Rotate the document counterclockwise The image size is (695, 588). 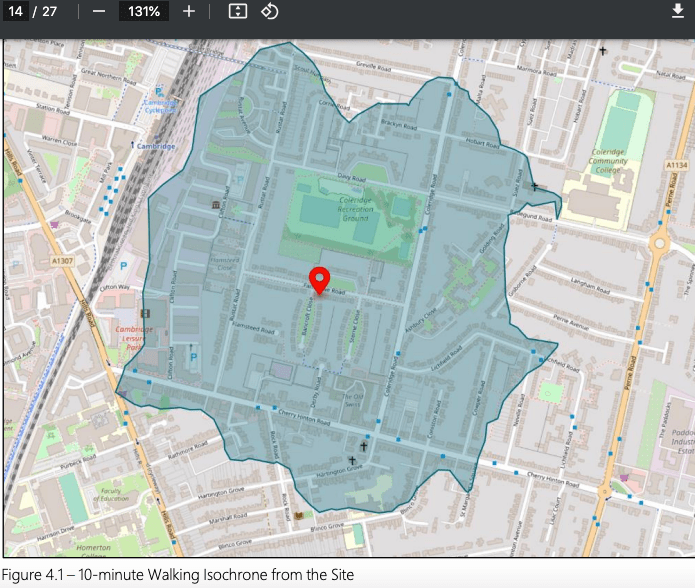tap(269, 11)
